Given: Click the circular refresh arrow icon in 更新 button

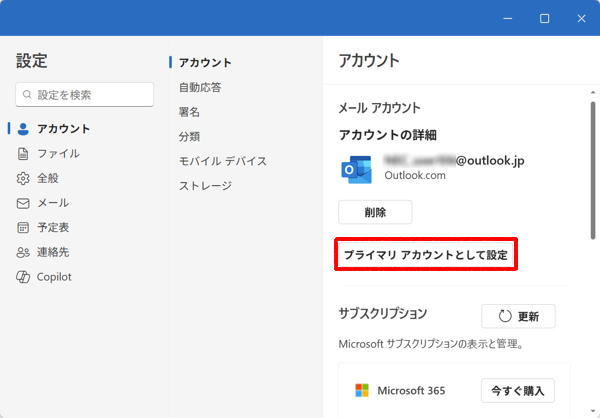Looking at the screenshot, I should pyautogui.click(x=505, y=316).
